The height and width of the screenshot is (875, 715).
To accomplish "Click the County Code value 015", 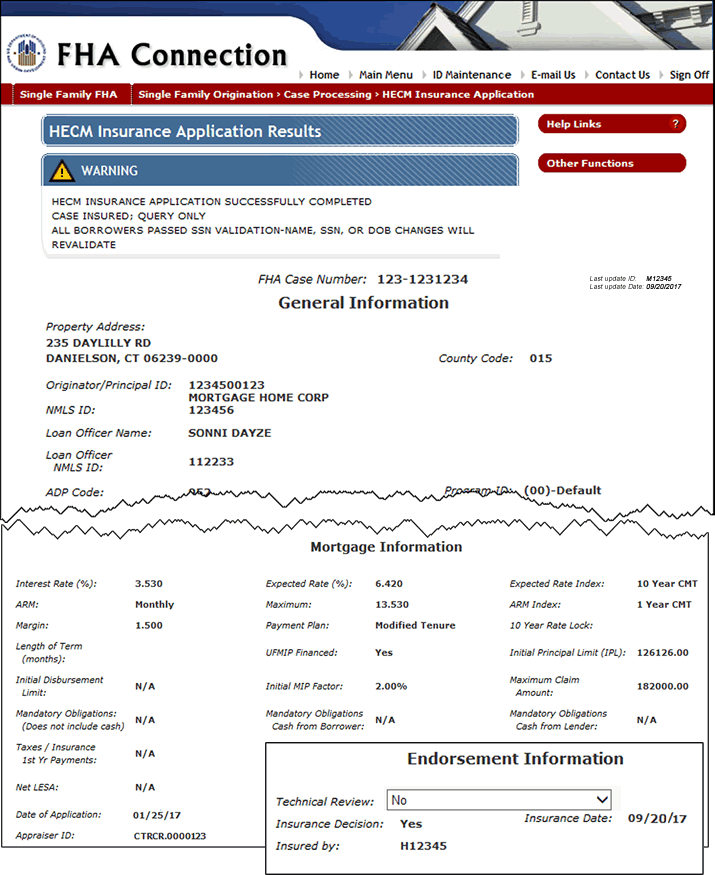I will [x=541, y=358].
